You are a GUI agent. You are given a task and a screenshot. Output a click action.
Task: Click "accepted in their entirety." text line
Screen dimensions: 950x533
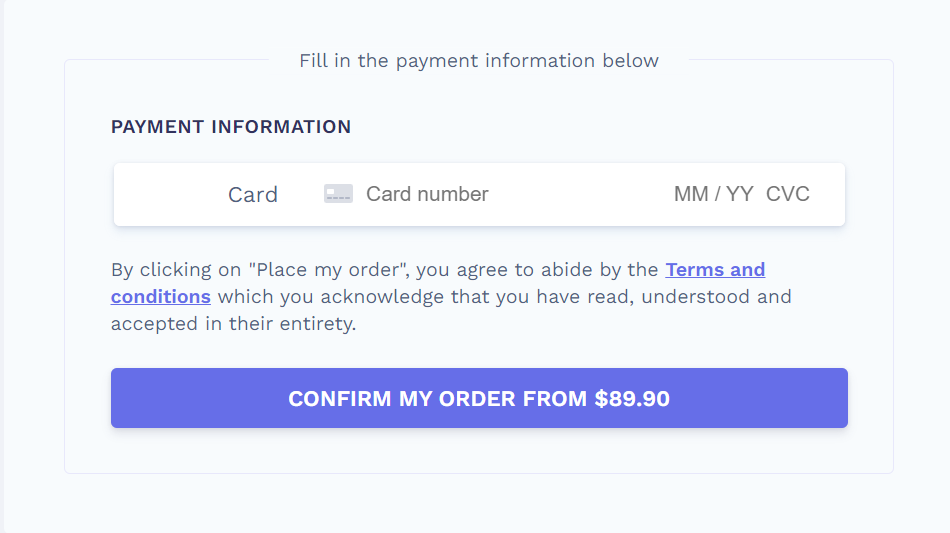tap(233, 324)
